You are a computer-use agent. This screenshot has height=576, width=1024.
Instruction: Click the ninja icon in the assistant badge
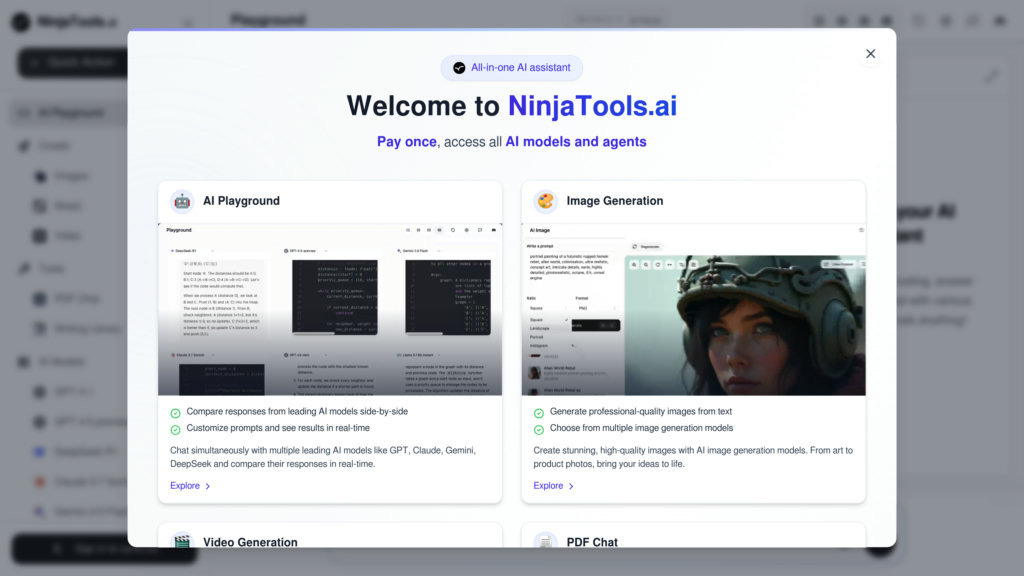(x=459, y=68)
